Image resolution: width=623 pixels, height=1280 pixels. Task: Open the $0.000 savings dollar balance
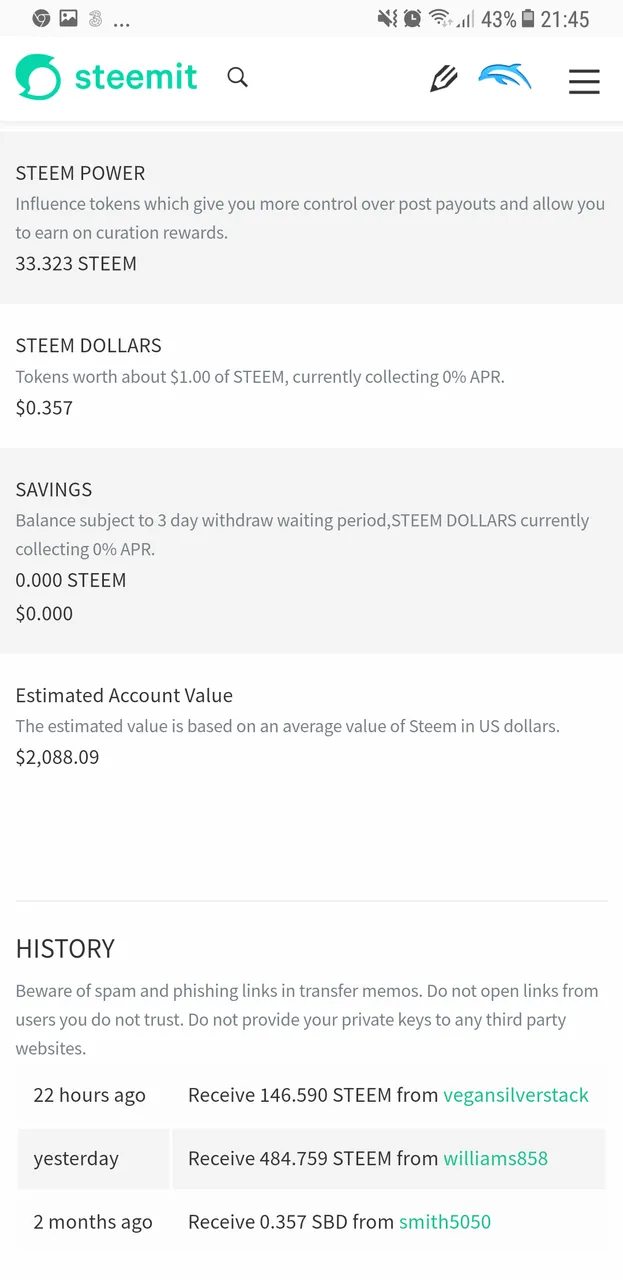44,614
